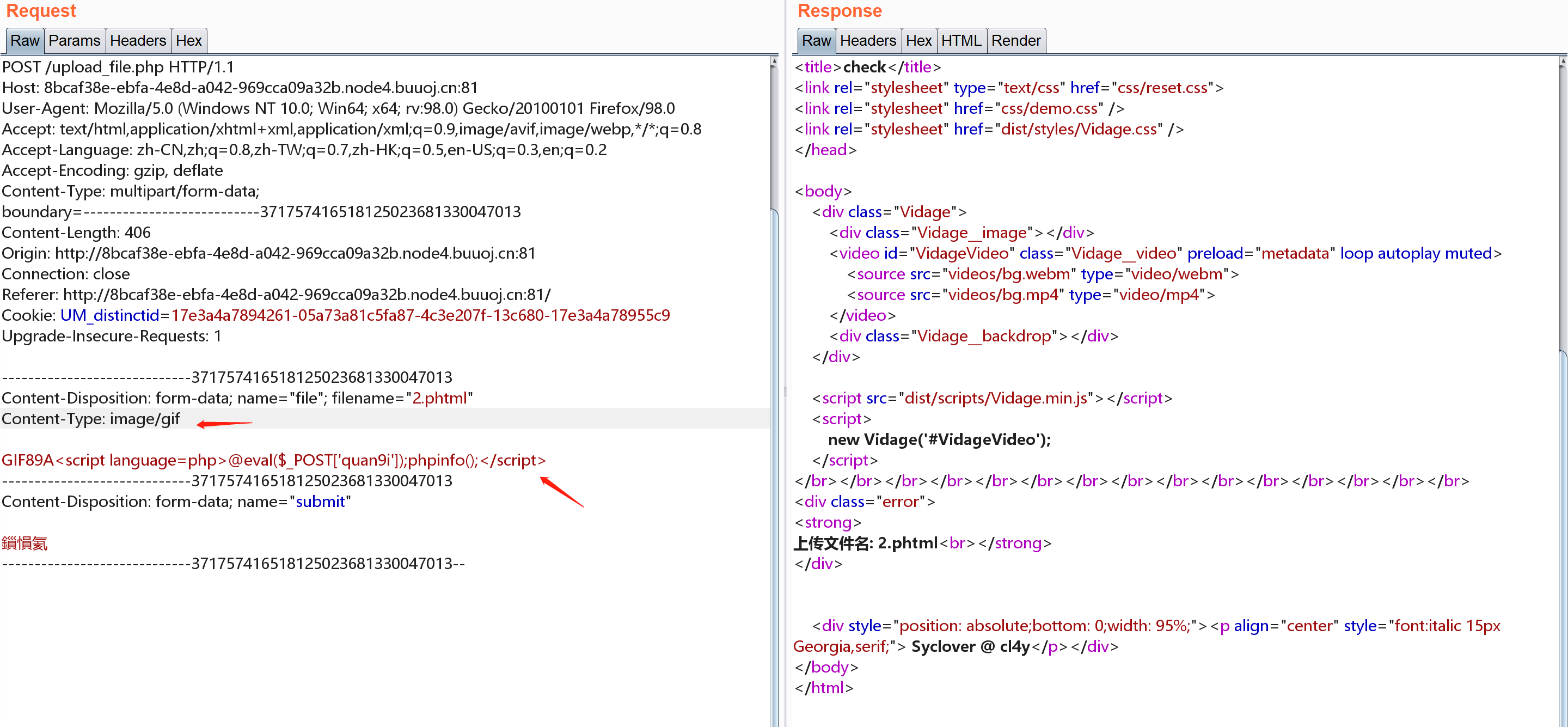The height and width of the screenshot is (727, 1568).
Task: Open the response Headers tab
Action: point(867,41)
